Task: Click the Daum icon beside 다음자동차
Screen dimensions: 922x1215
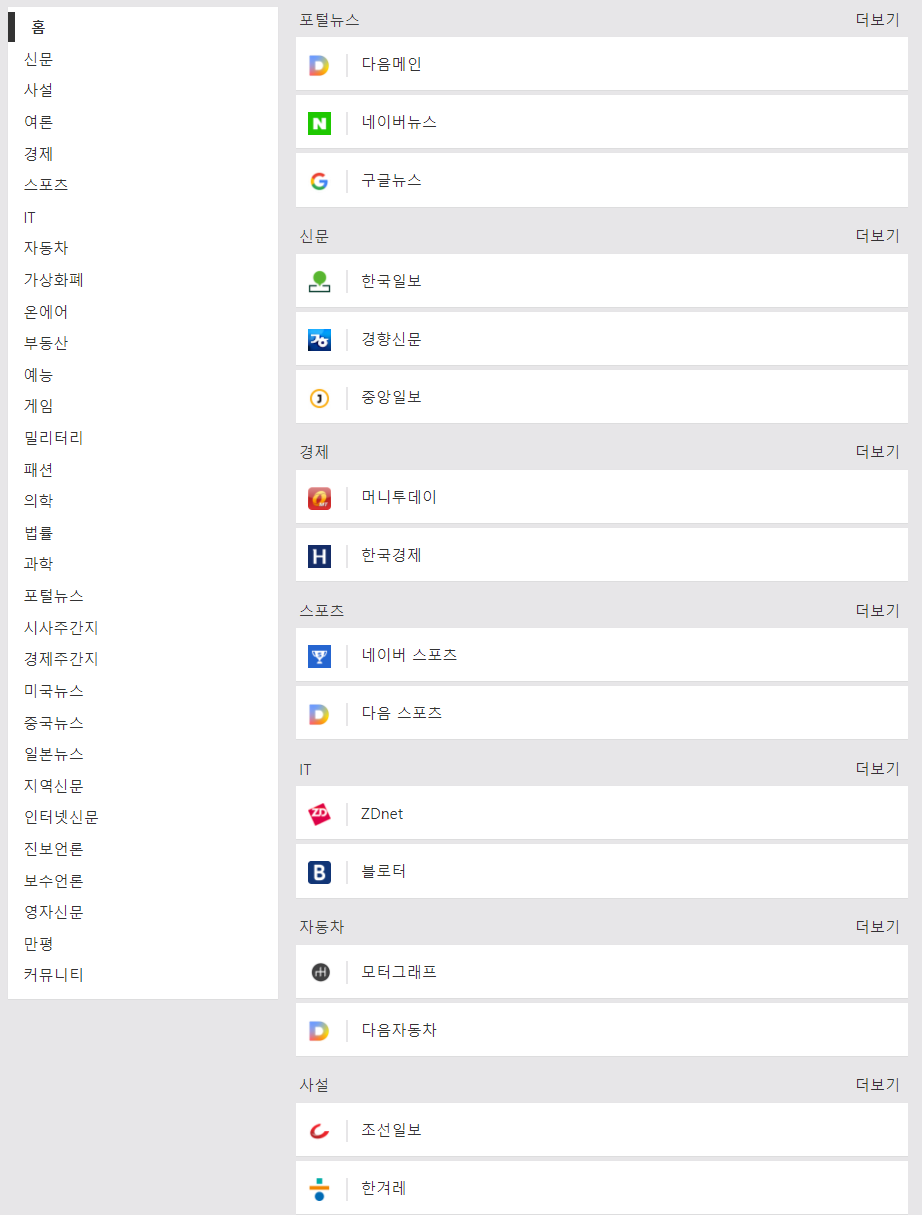Action: (319, 1030)
